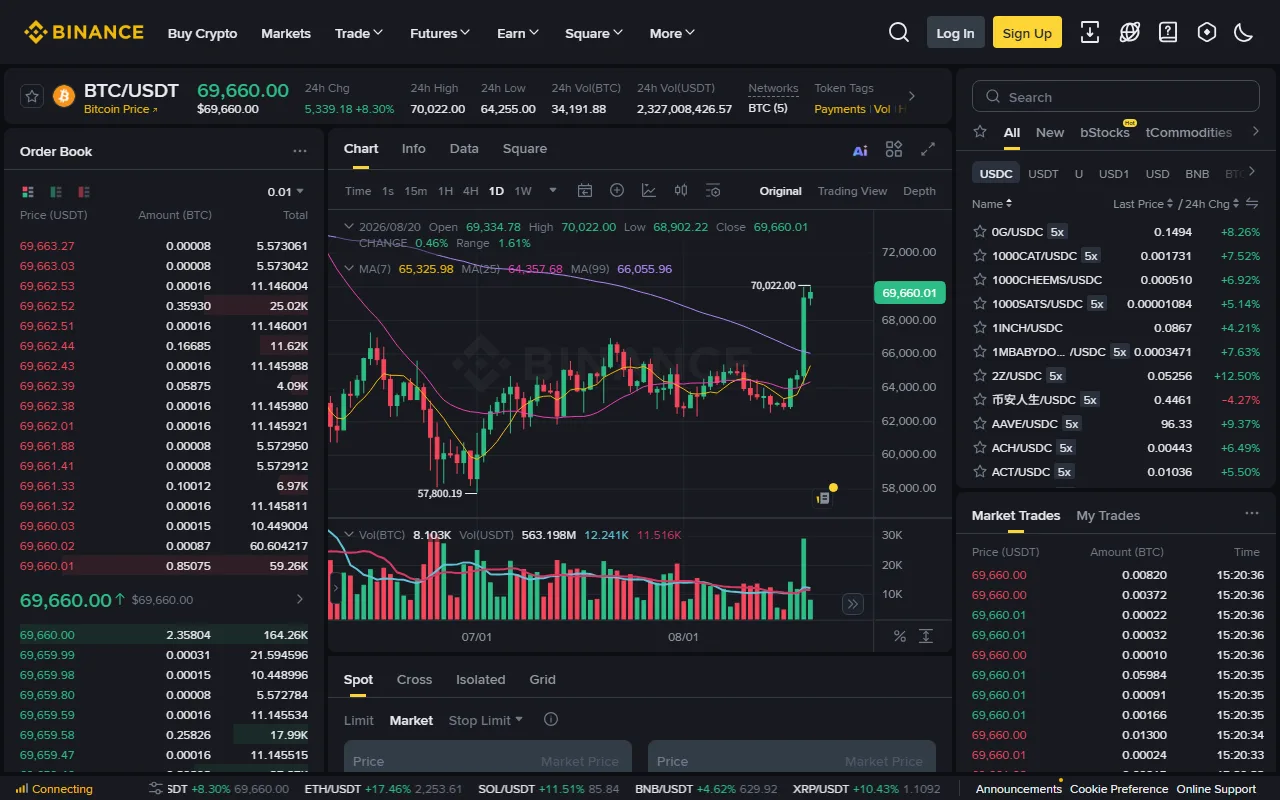Sort market list by Name
This screenshot has width=1280, height=800.
click(992, 203)
